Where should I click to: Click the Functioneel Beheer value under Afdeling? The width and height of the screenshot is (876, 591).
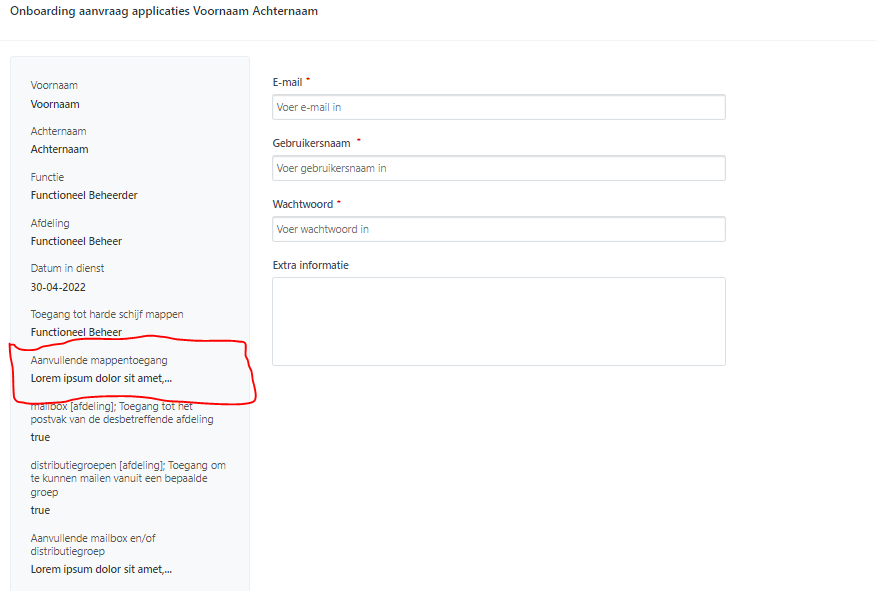pyautogui.click(x=76, y=241)
